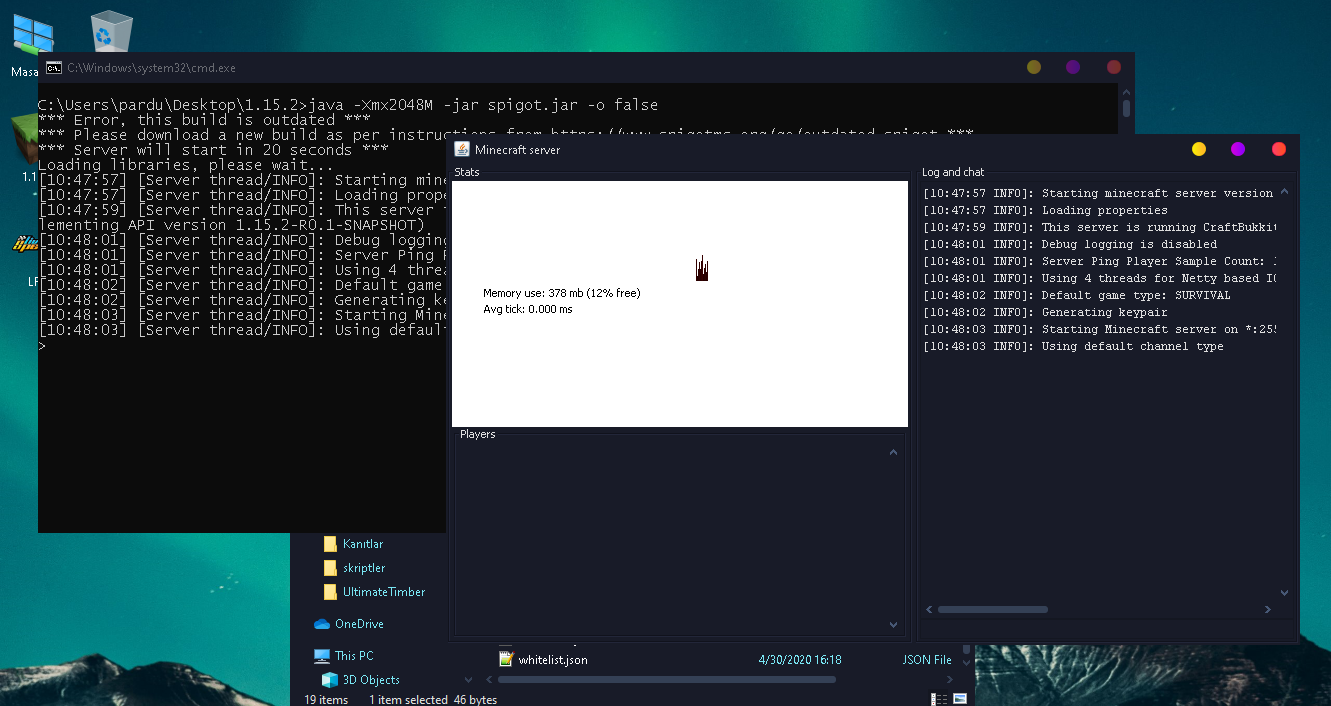Screen dimensions: 1331x706
Task: Click the cmd window vertical scrollbar thumb
Action: pyautogui.click(x=1127, y=109)
